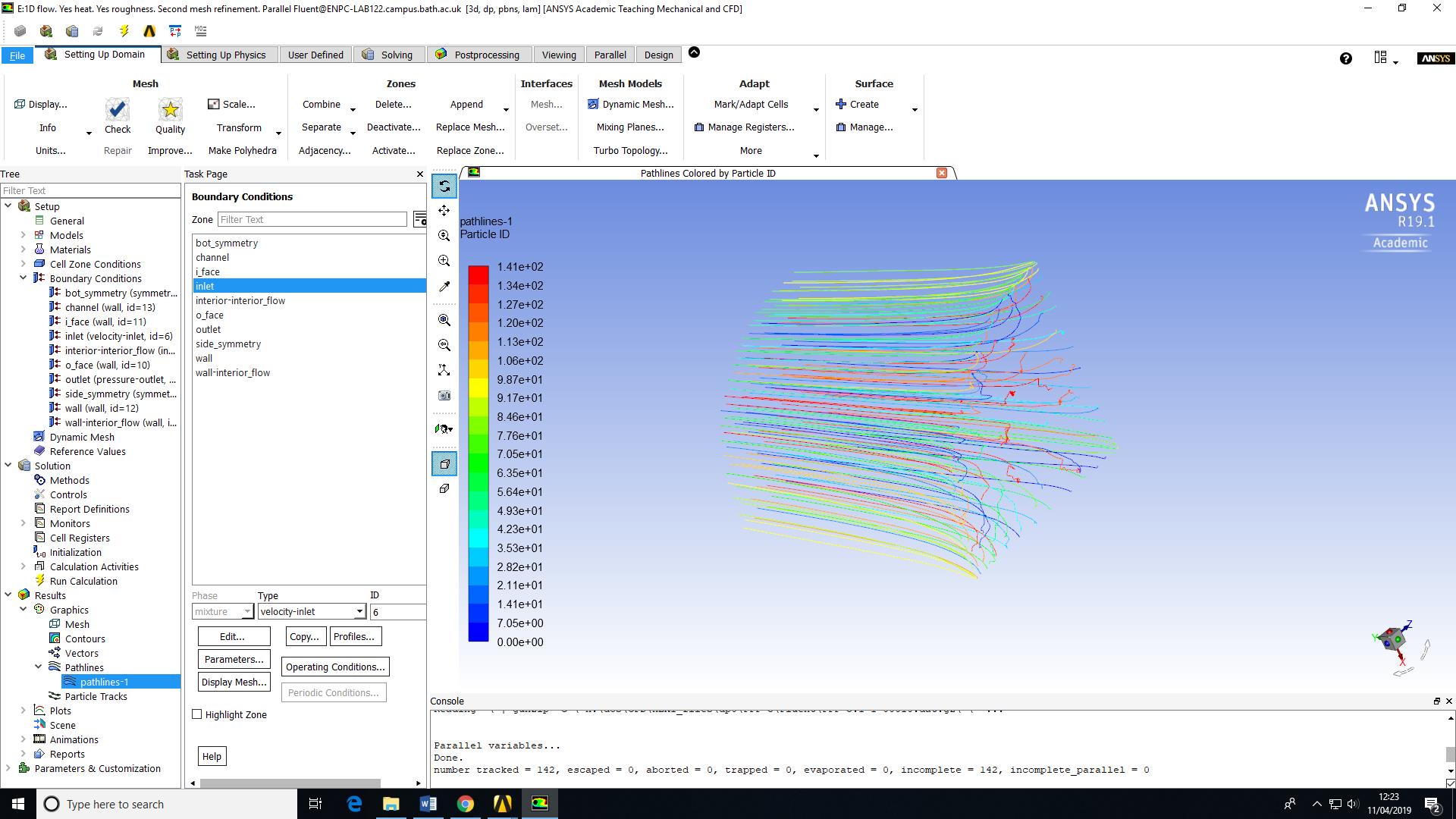Image resolution: width=1456 pixels, height=819 pixels.
Task: Select the zoom to area tool
Action: [x=444, y=261]
